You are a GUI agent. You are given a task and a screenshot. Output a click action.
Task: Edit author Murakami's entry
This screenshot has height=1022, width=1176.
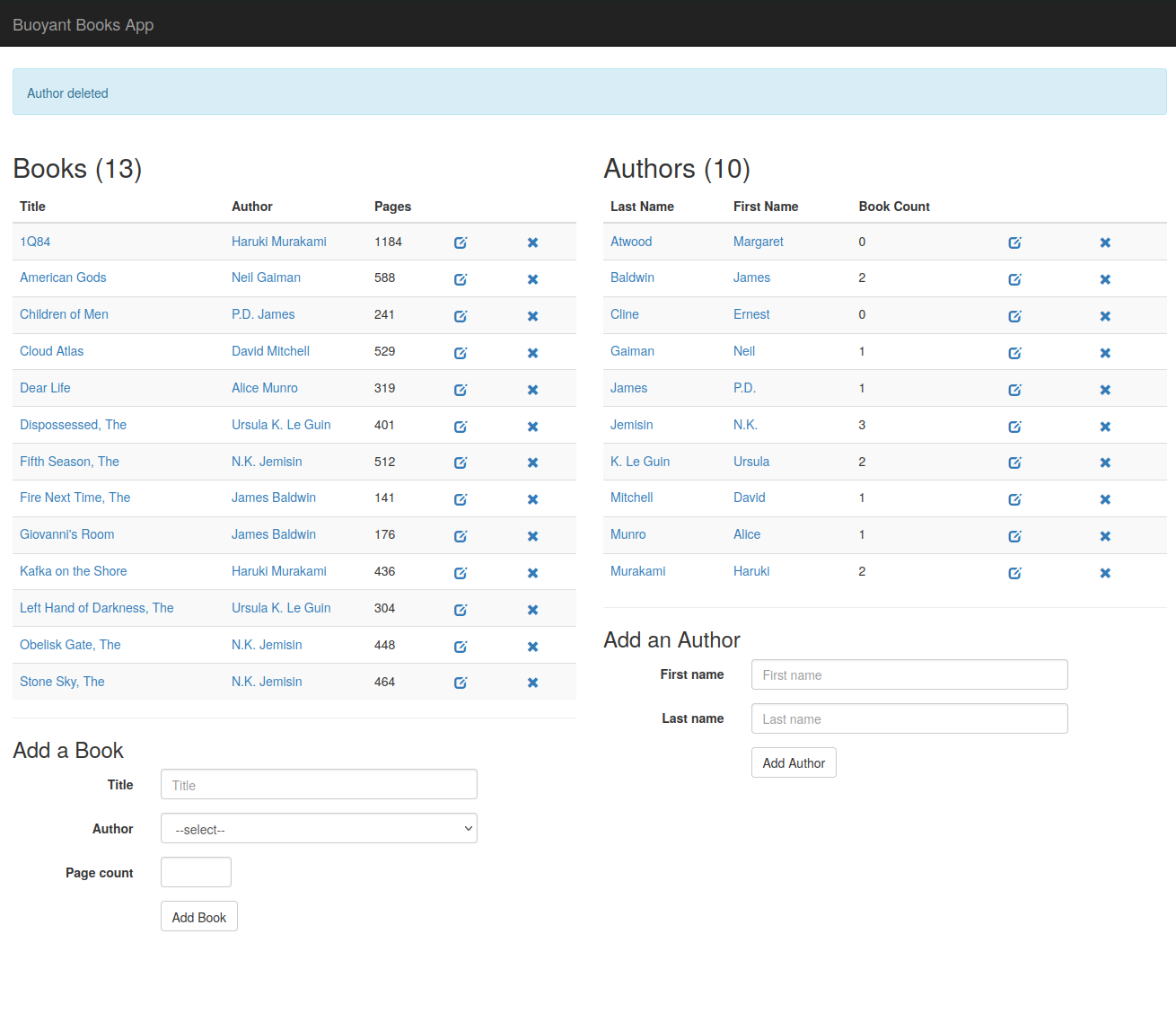tap(1014, 573)
